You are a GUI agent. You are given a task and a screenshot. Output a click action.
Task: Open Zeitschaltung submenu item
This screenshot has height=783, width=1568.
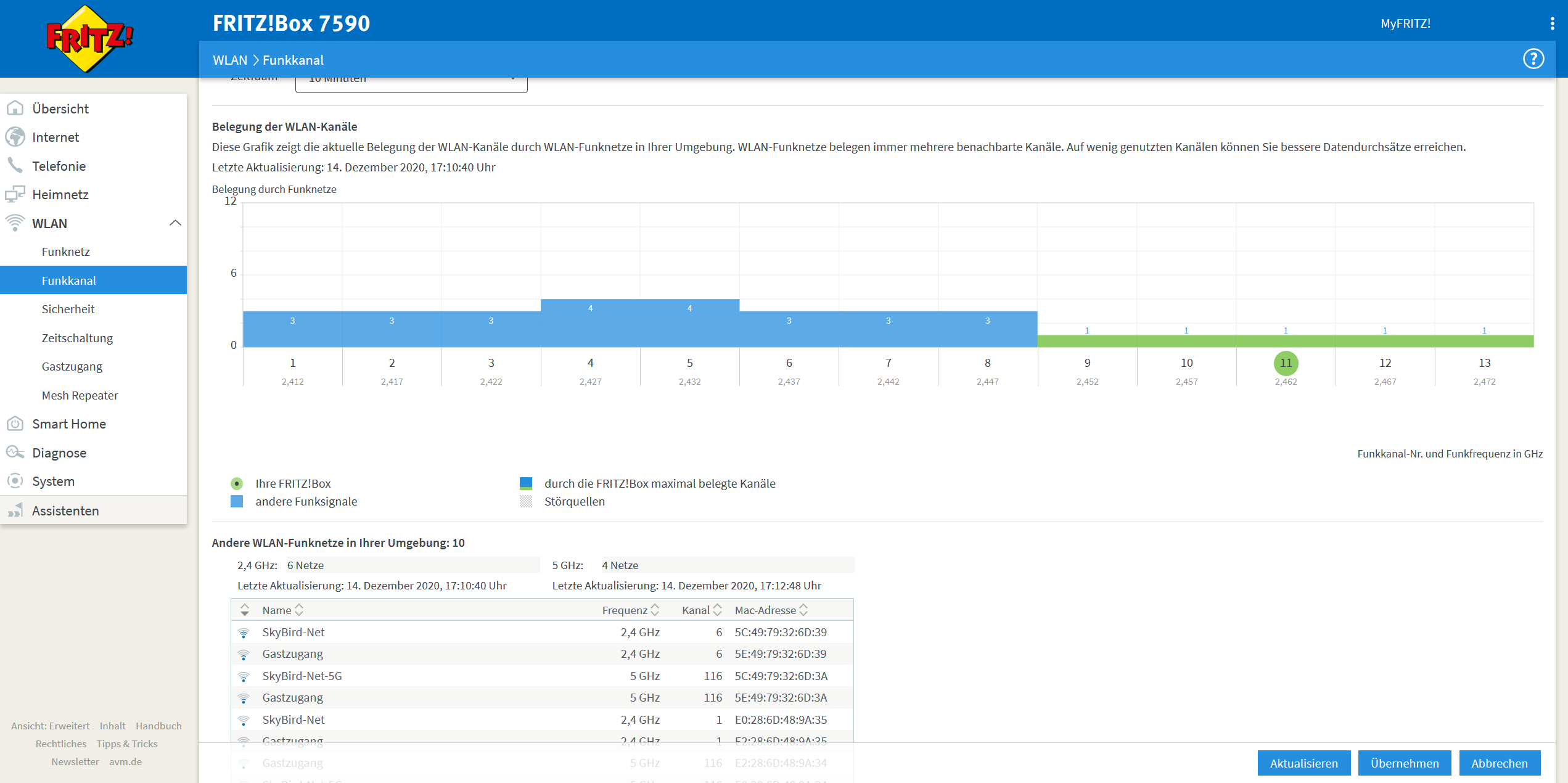pyautogui.click(x=77, y=338)
